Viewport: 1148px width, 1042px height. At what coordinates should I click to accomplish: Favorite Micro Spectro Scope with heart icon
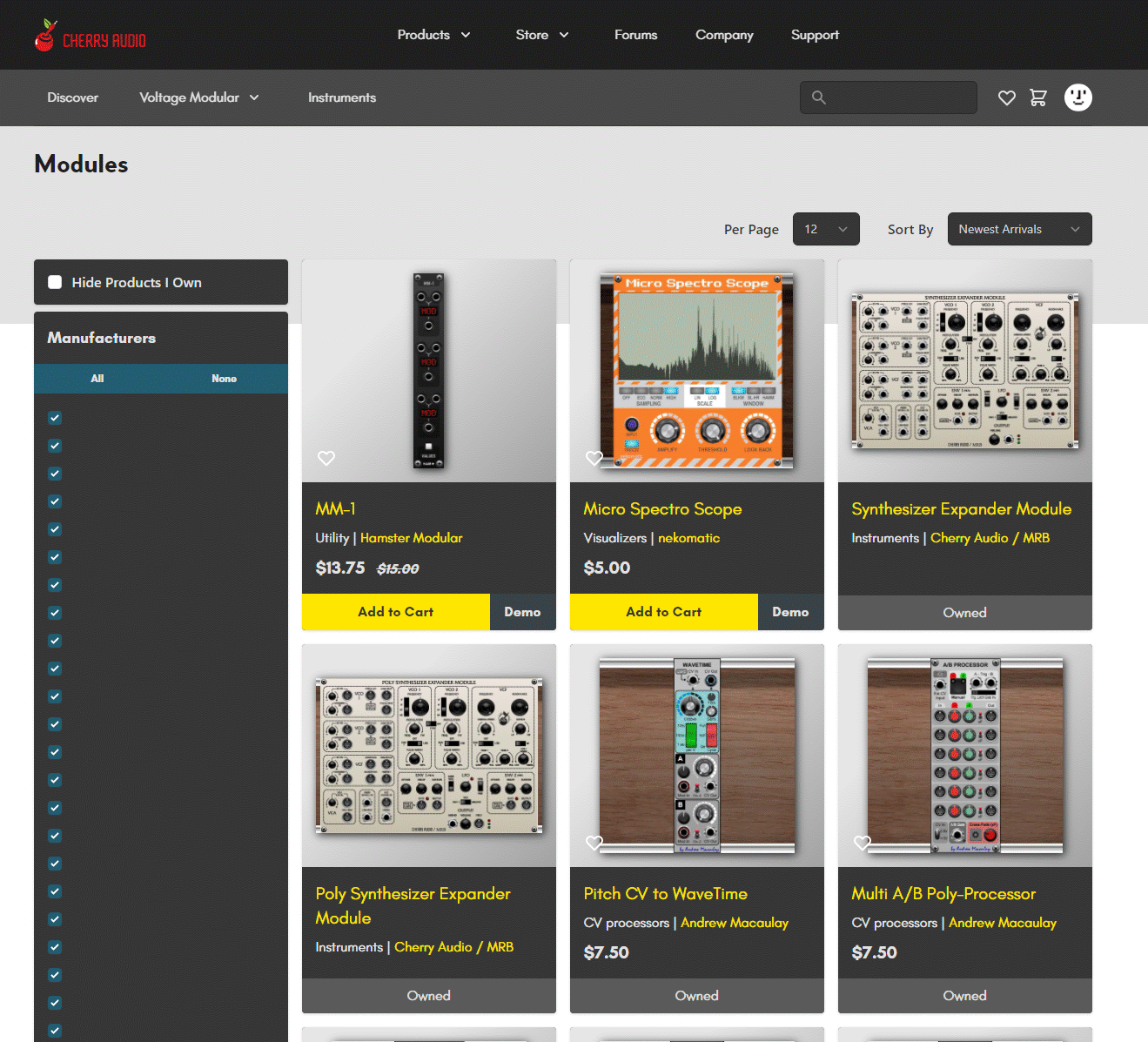click(594, 458)
